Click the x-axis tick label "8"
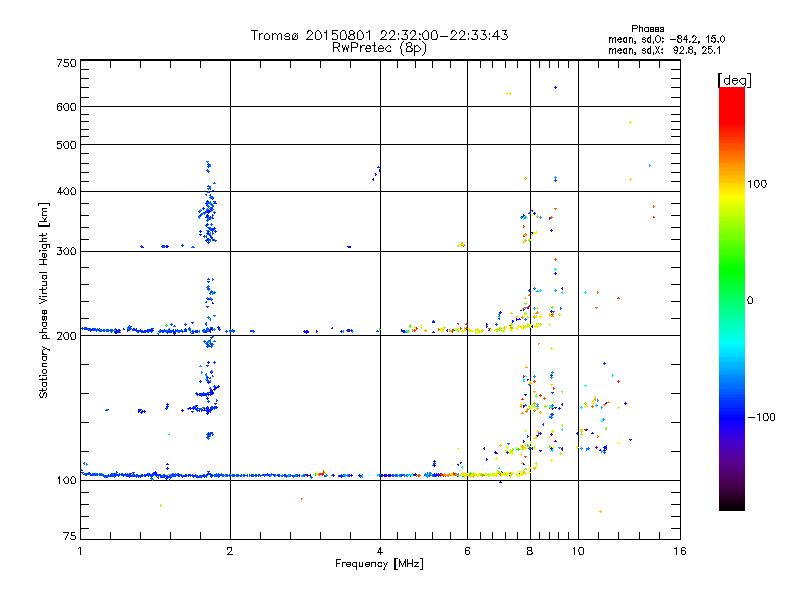800x600 pixels. point(530,551)
